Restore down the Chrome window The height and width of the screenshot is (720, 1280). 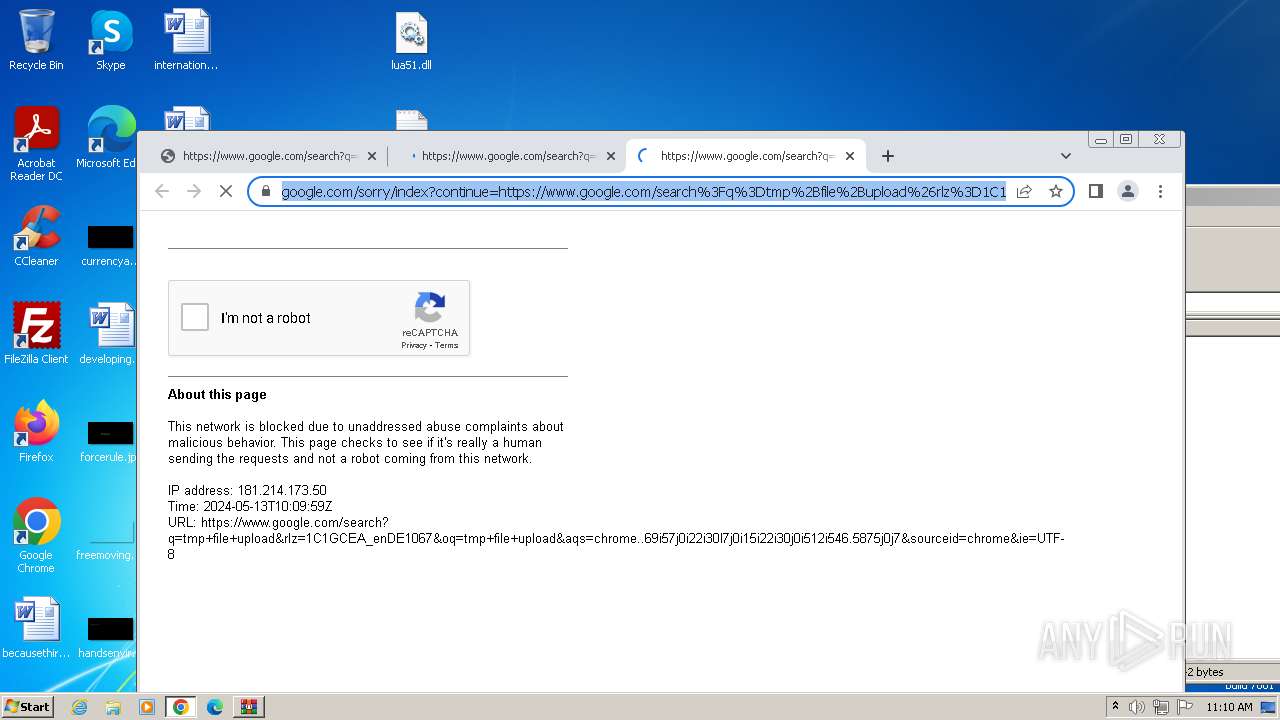coord(1126,139)
